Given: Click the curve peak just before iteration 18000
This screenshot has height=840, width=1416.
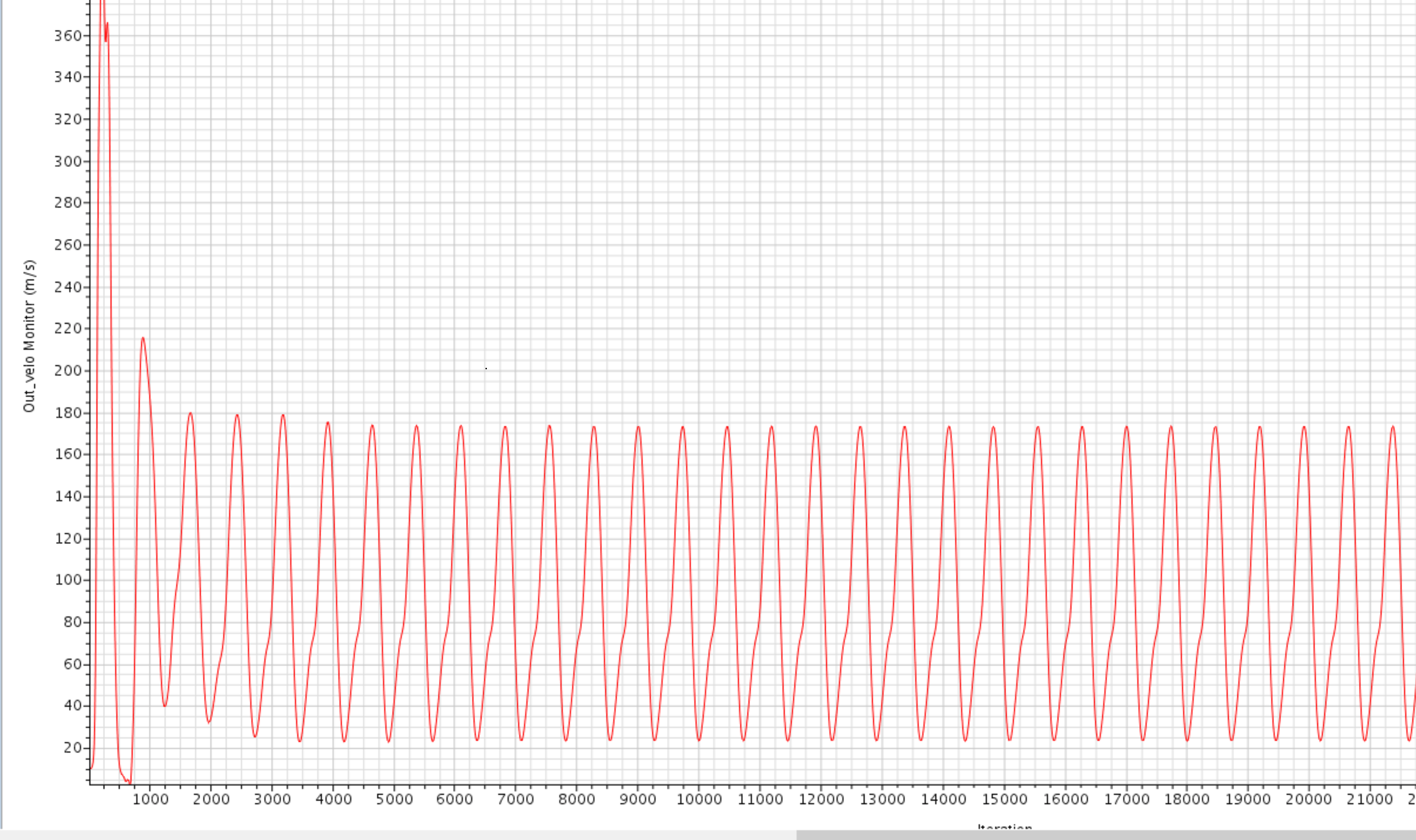Looking at the screenshot, I should click(1171, 427).
